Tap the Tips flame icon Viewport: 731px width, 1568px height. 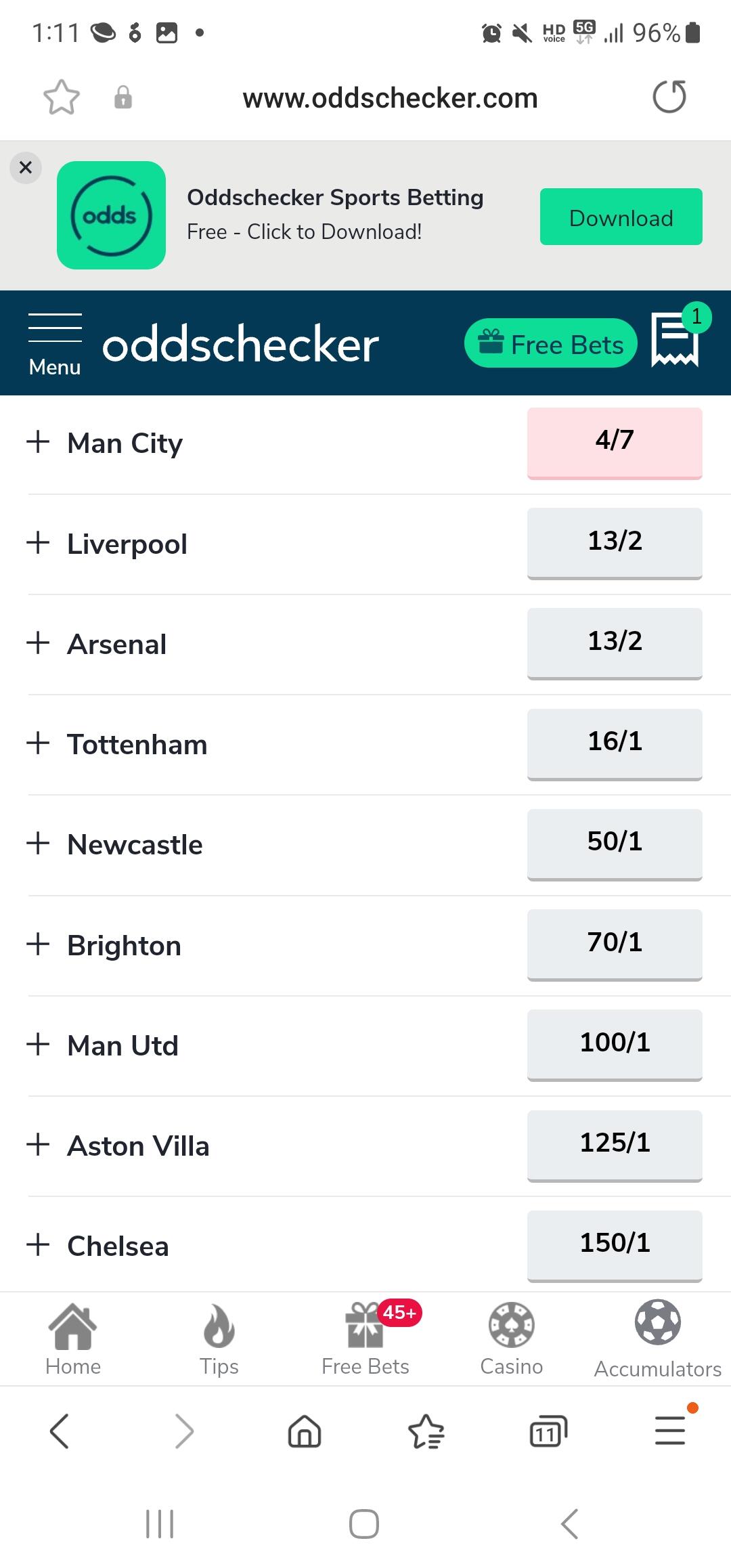click(219, 1338)
